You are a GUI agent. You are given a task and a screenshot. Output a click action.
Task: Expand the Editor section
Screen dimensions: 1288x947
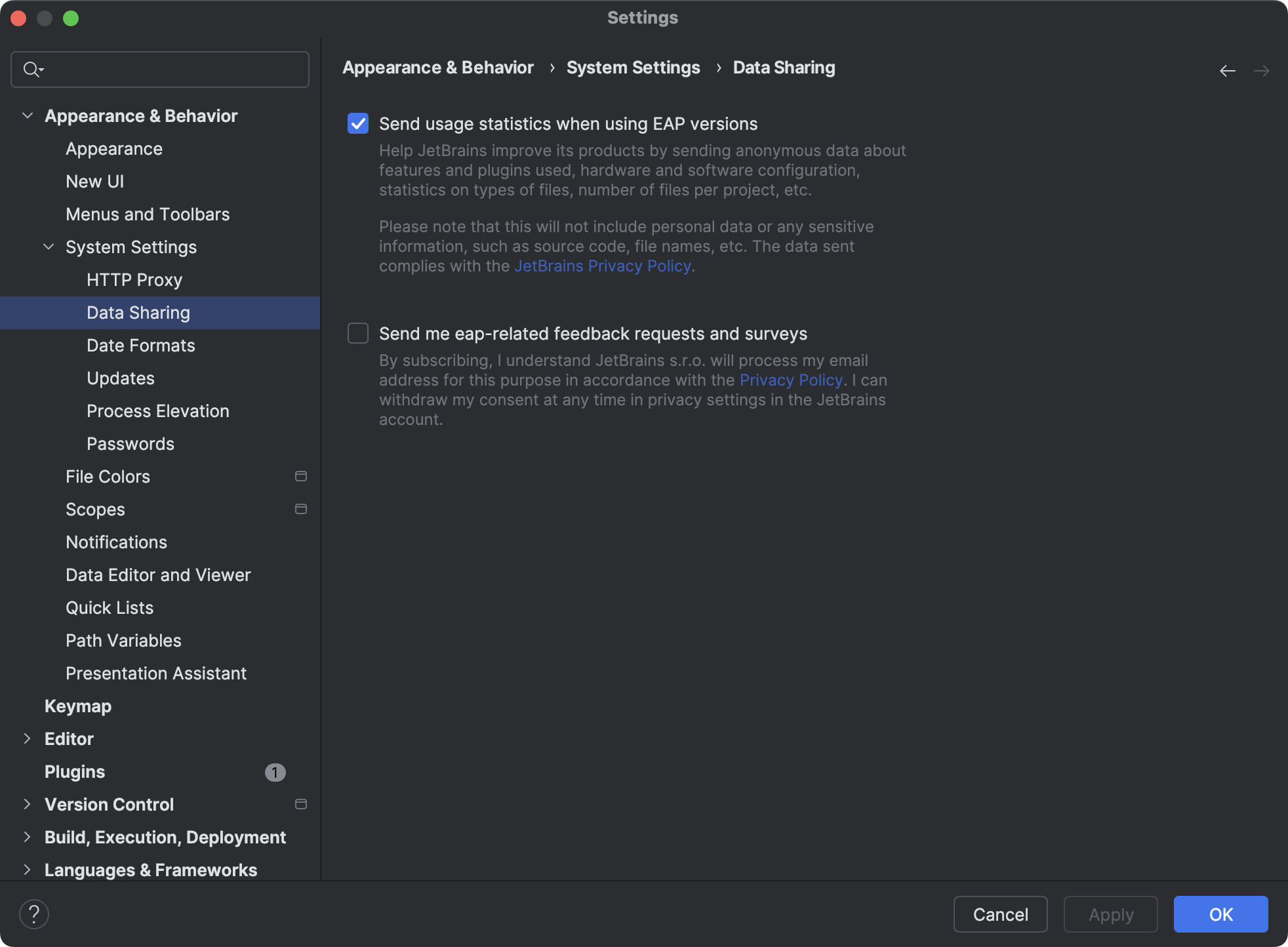click(27, 738)
